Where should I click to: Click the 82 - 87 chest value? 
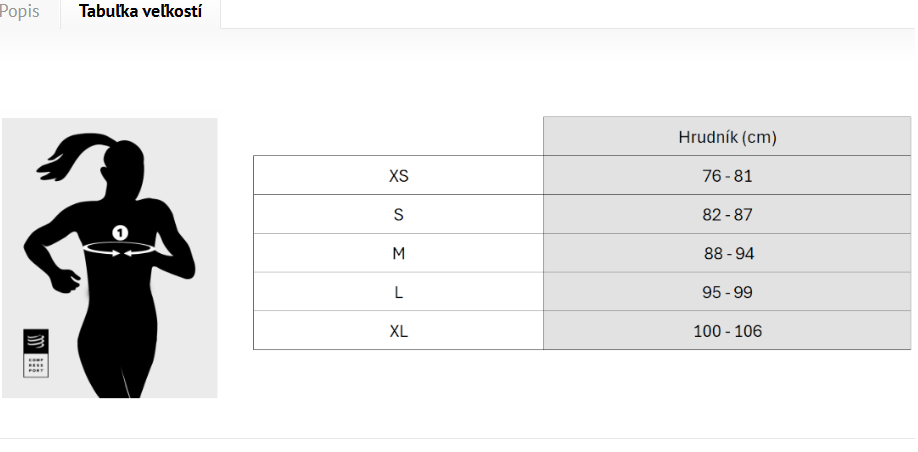[x=727, y=214]
